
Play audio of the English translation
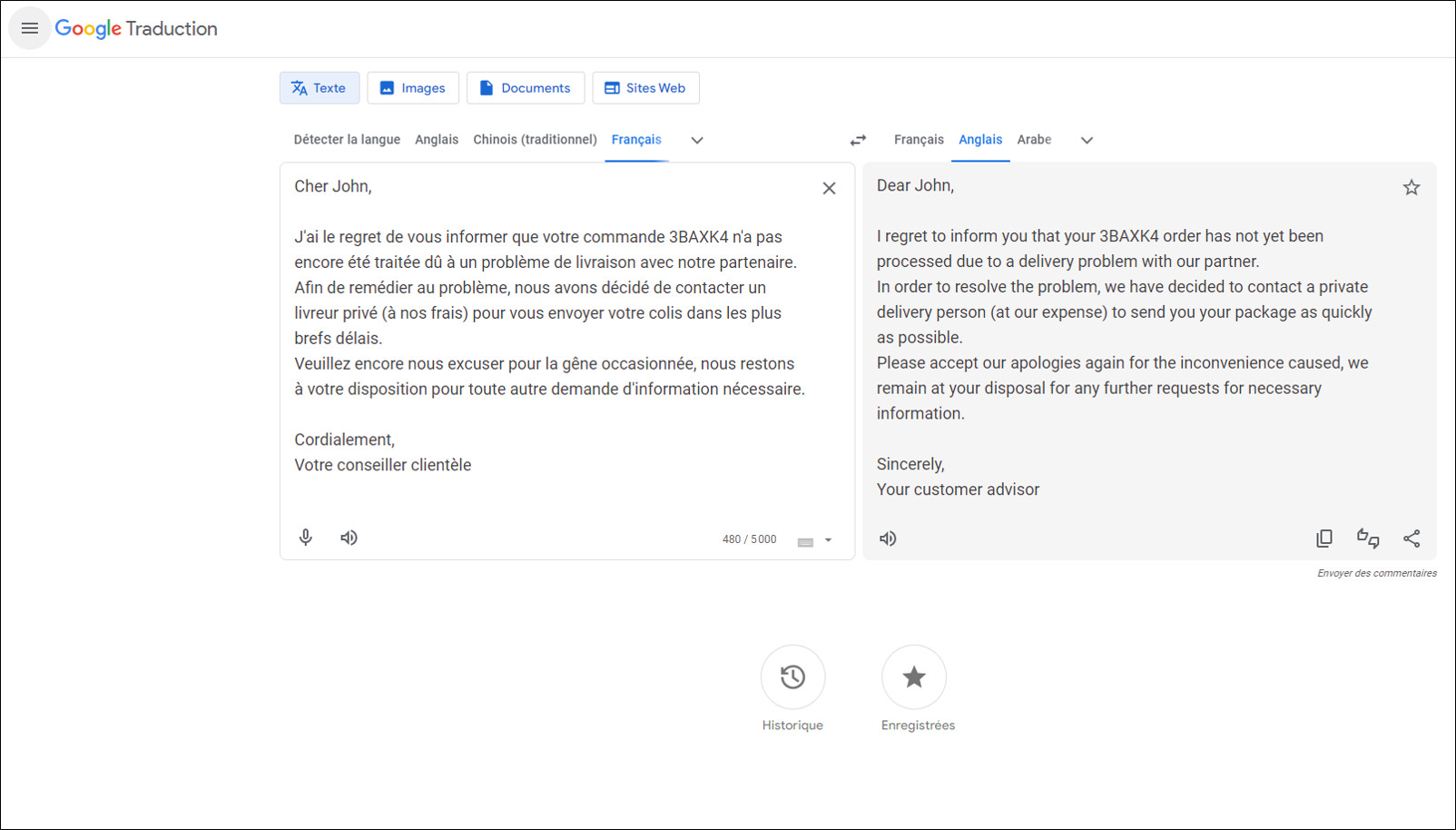[x=888, y=538]
